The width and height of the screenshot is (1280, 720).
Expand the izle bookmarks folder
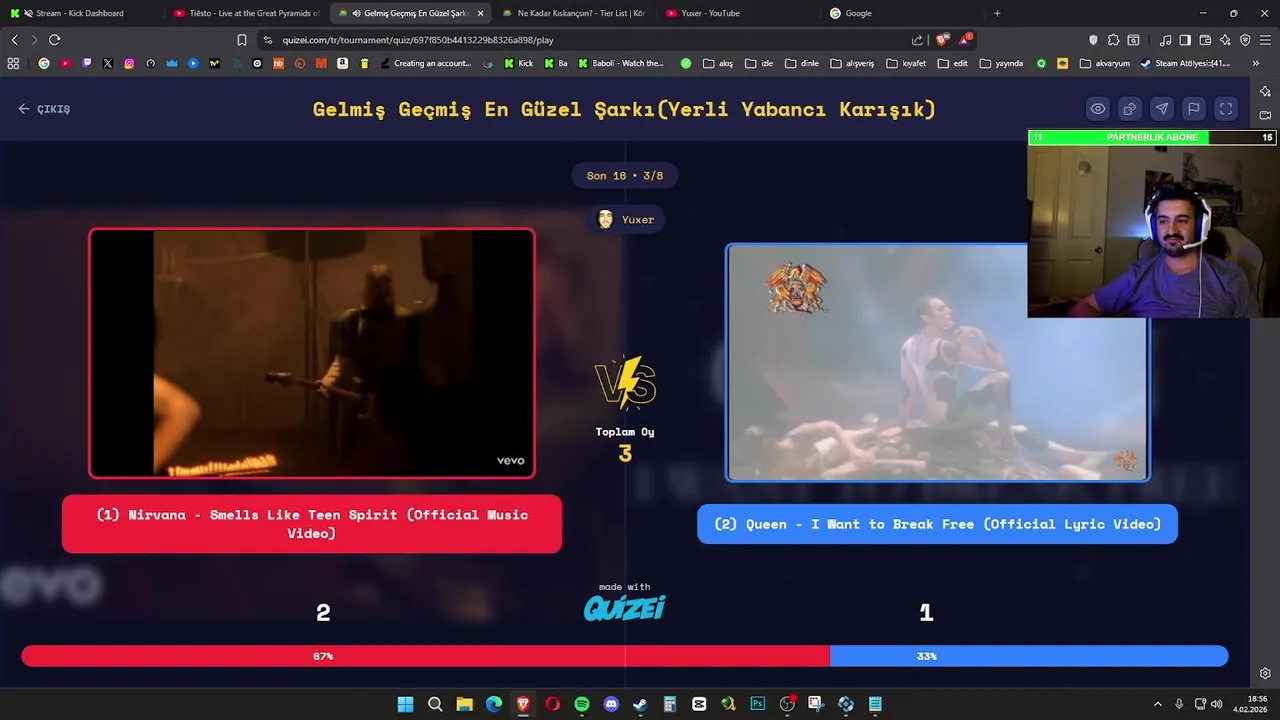pyautogui.click(x=759, y=63)
